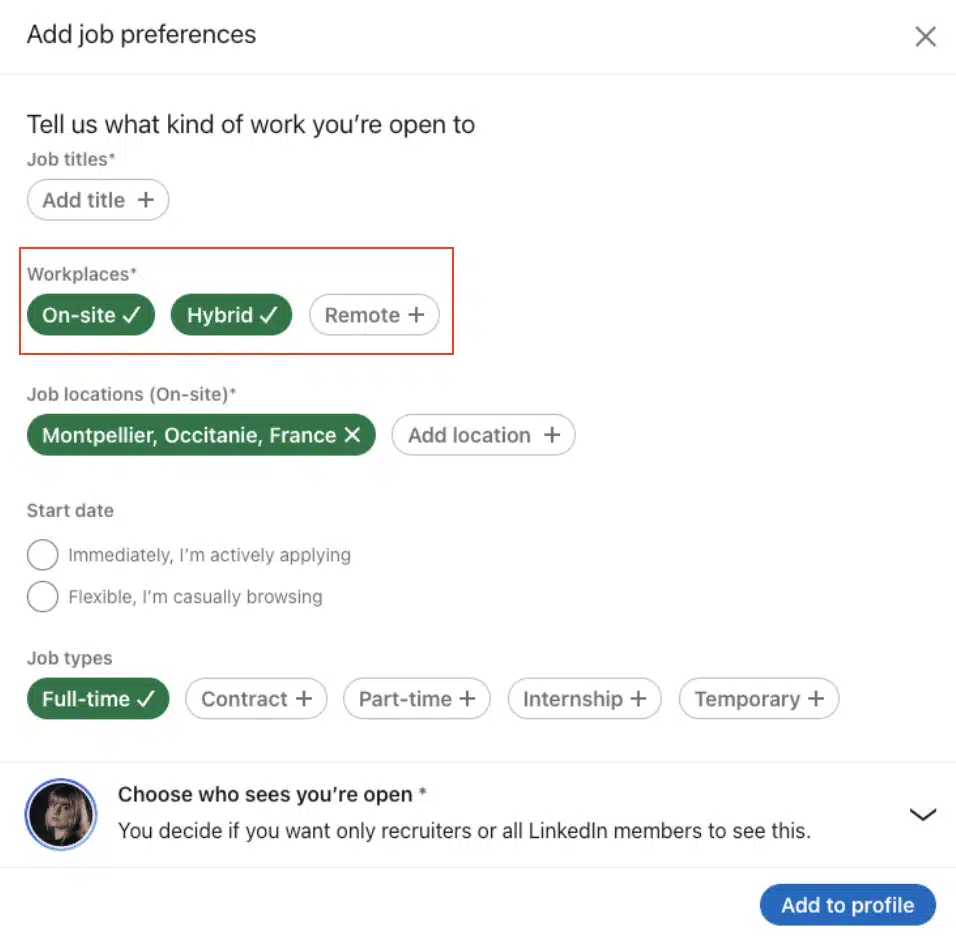The height and width of the screenshot is (936, 956).
Task: Click the Add title pill button
Action: (x=97, y=200)
